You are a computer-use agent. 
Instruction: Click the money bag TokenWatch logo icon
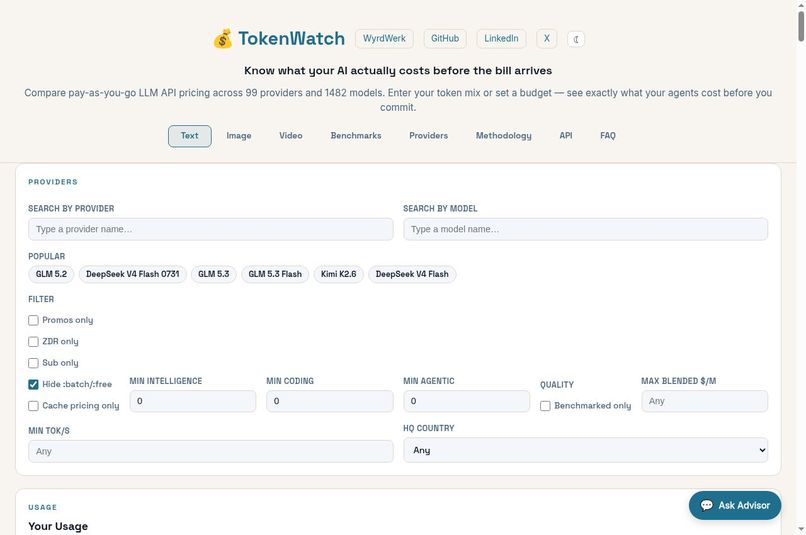point(223,39)
